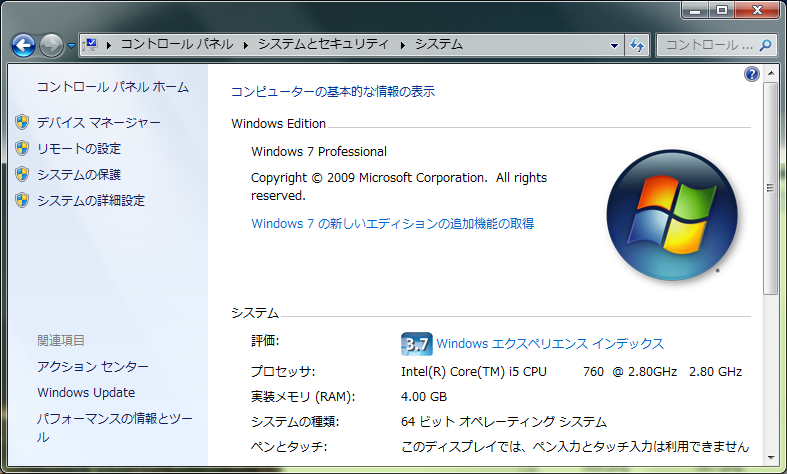Screen dimensions: 787x474
Task: Click the magnifier search icon
Action: tap(765, 45)
